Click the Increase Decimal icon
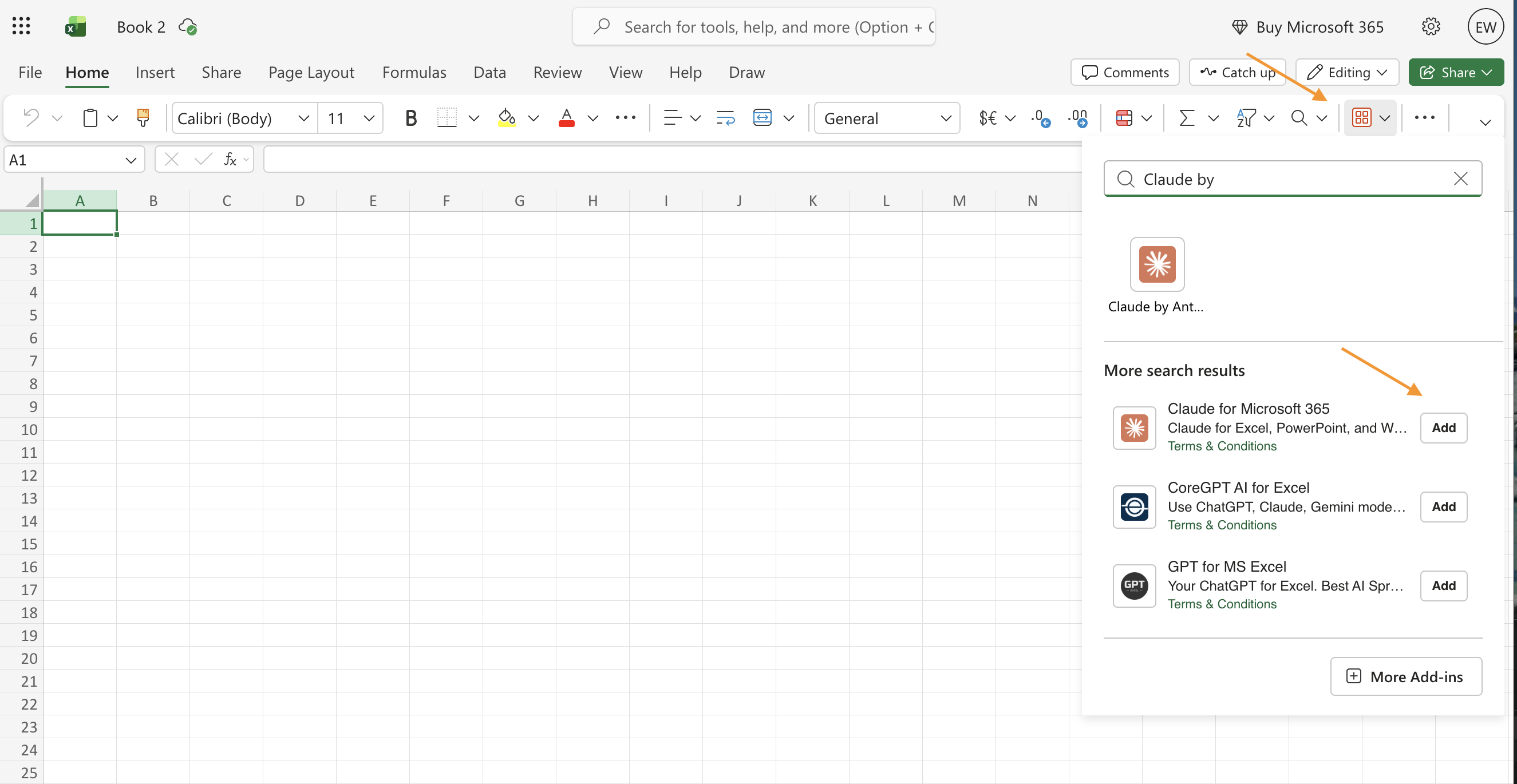 coord(1077,118)
